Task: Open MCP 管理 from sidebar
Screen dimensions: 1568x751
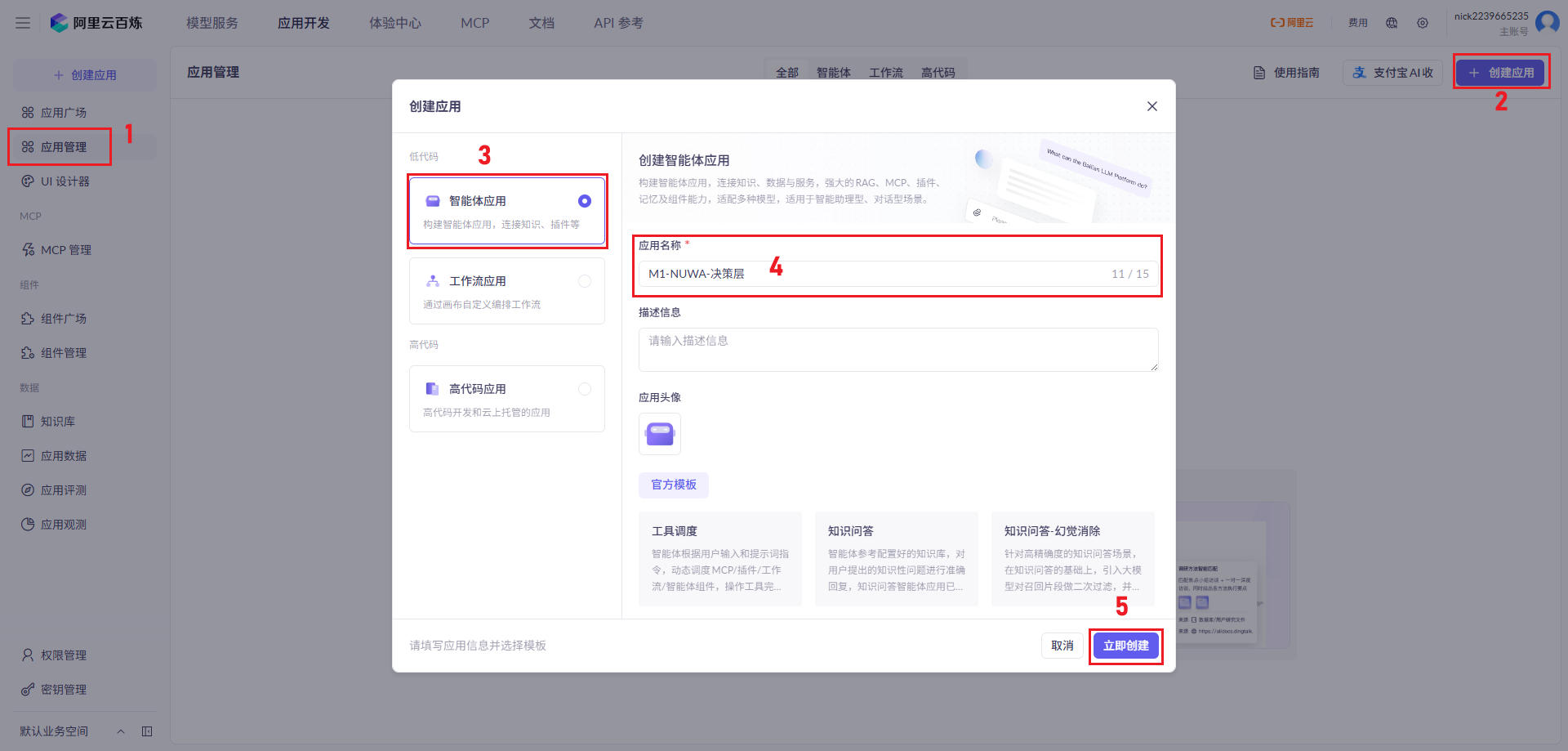Action: [65, 250]
